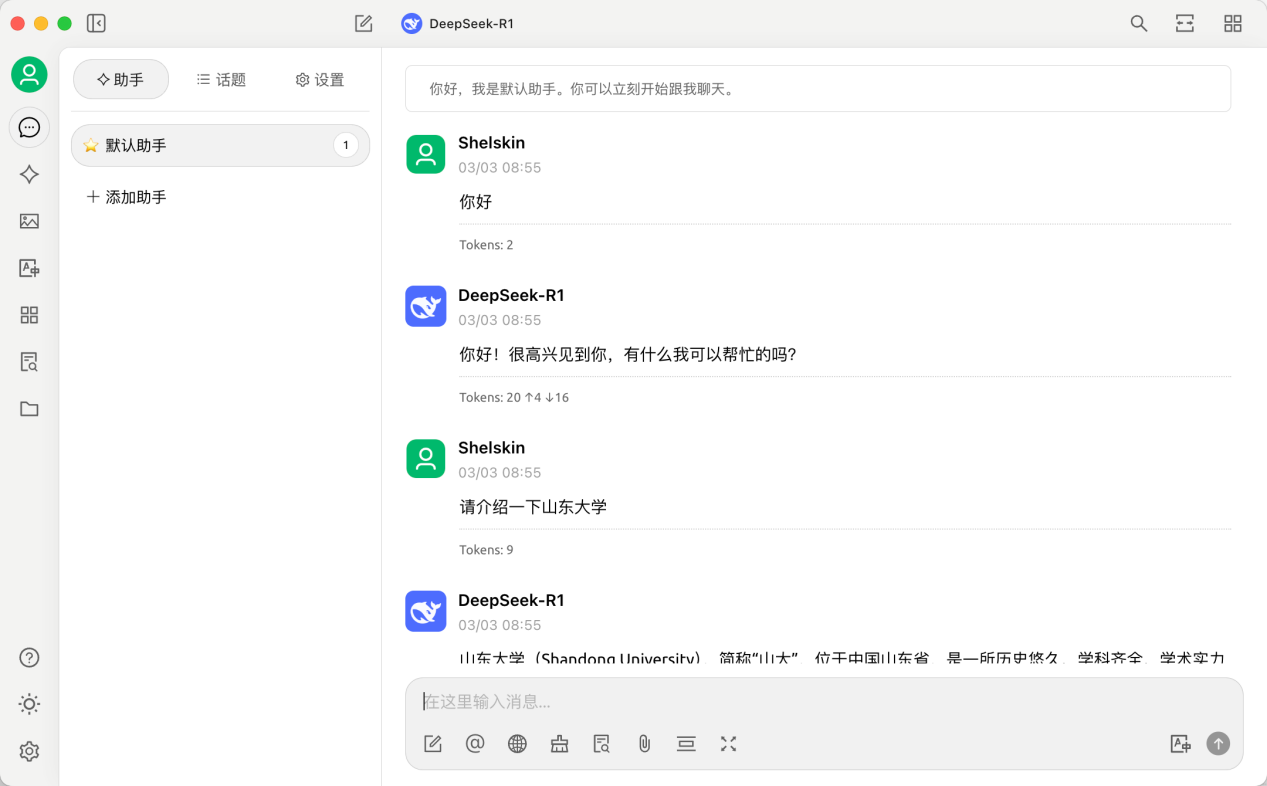Click the topic count badge on 默认助手
Viewport: 1267px width, 786px height.
(x=346, y=145)
